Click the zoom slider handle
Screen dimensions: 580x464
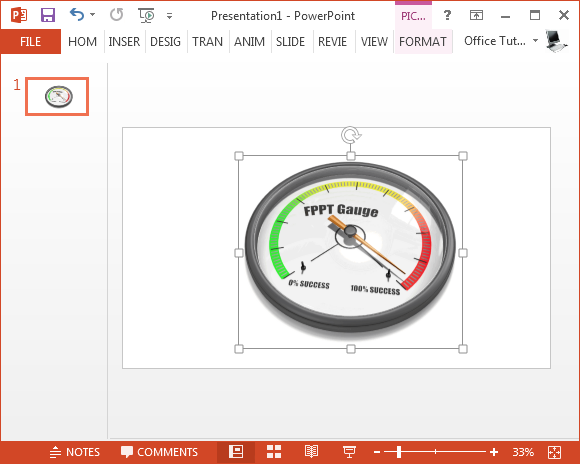399,452
